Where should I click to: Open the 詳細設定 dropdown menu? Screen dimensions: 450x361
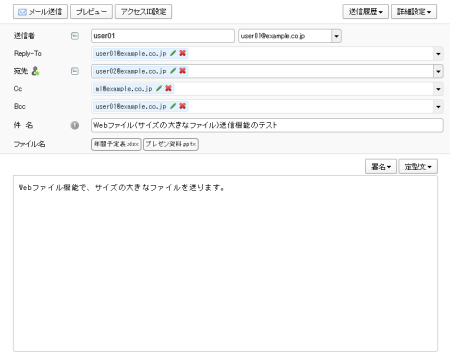click(x=414, y=12)
